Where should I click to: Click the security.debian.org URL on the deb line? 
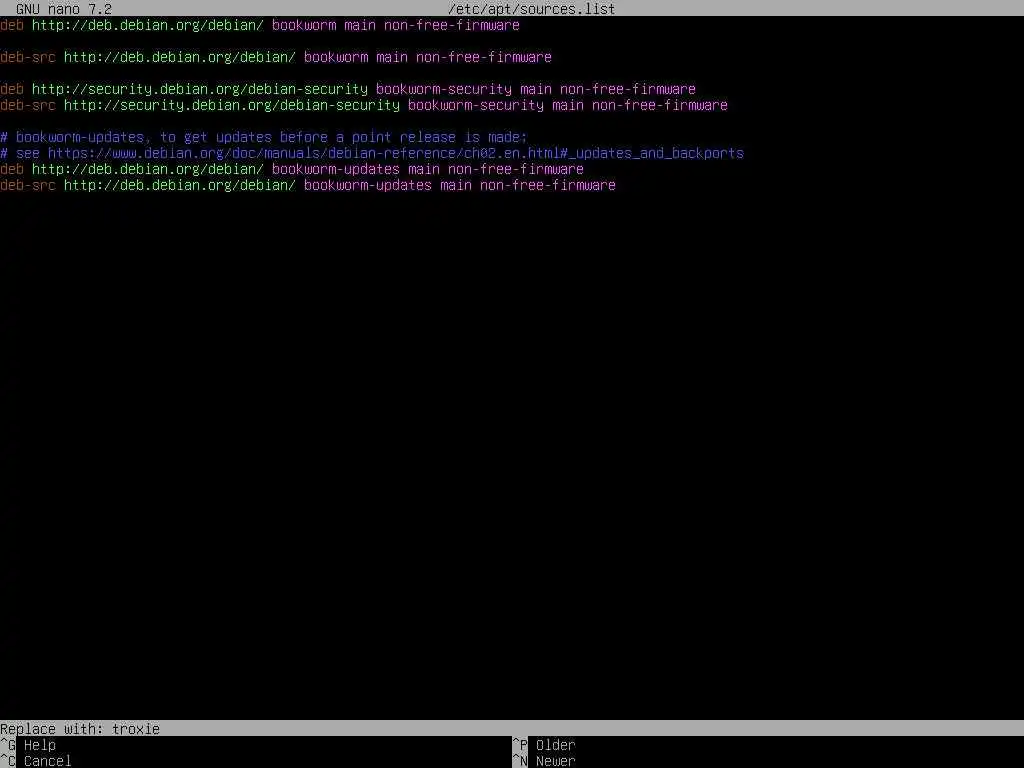[x=200, y=89]
